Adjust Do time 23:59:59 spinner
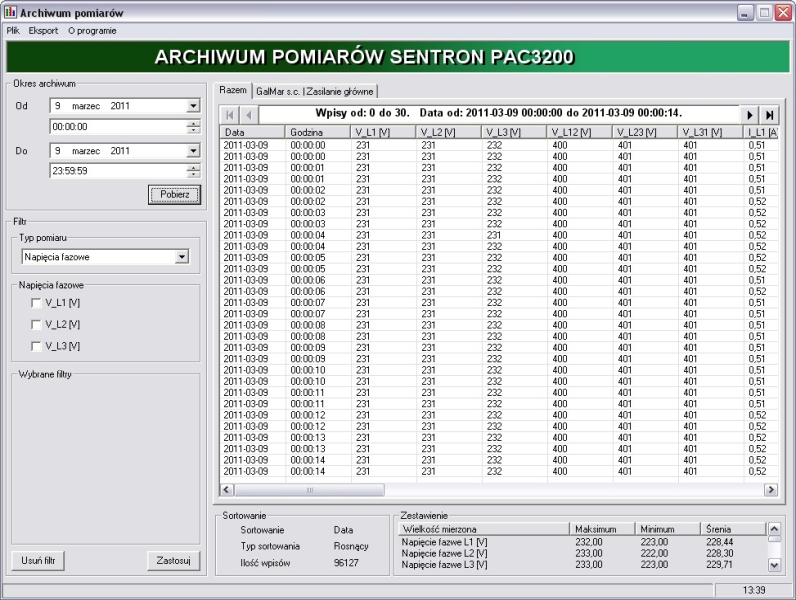Viewport: 796px width, 600px height. [193, 171]
